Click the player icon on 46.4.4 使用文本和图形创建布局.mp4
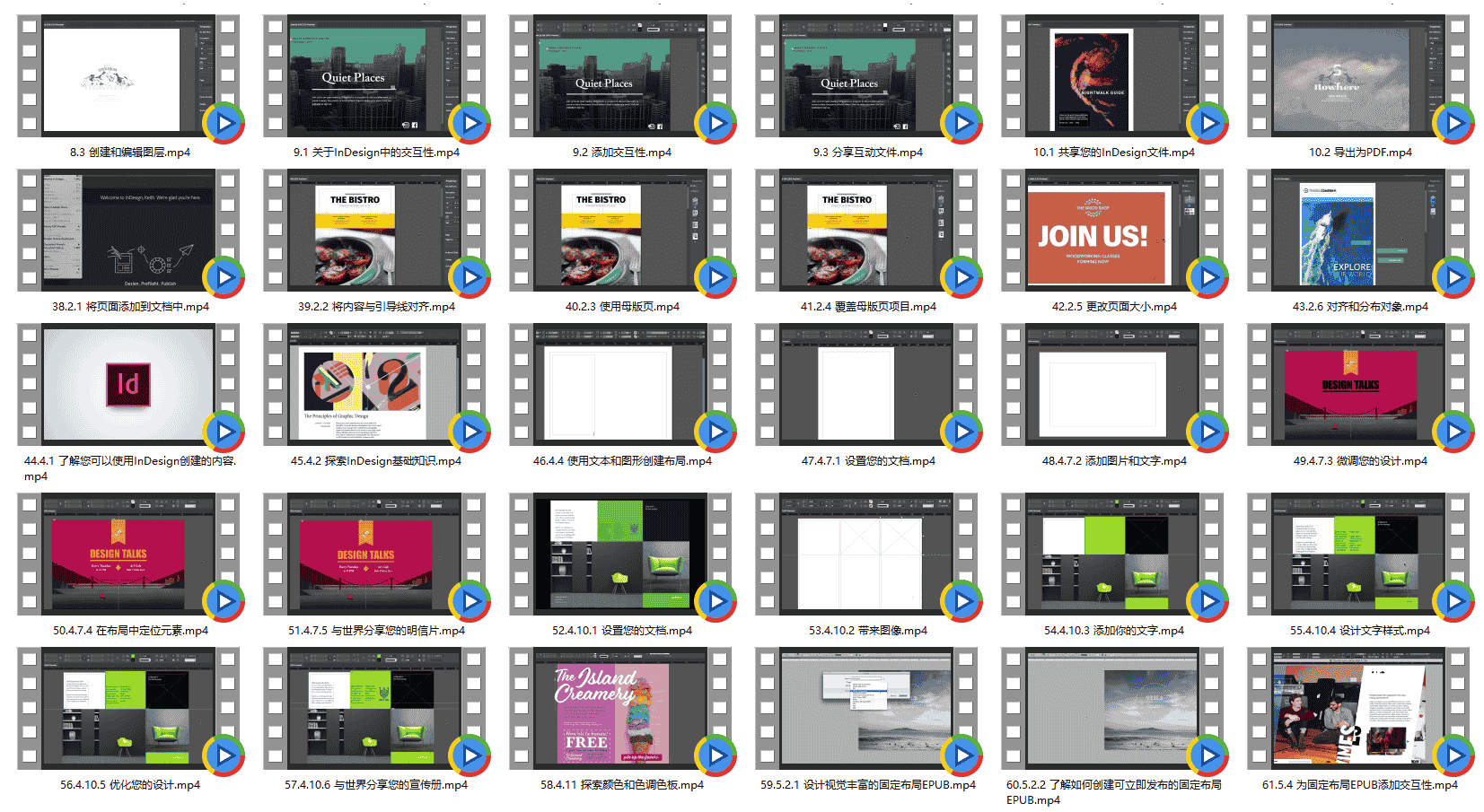 click(x=716, y=432)
